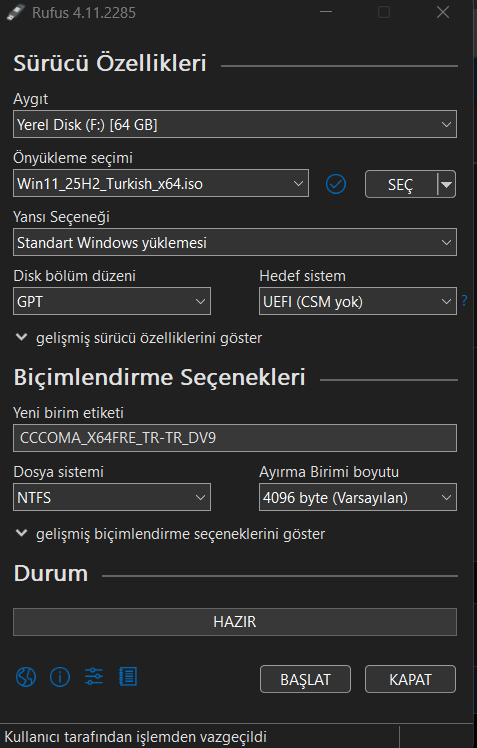
Task: Click the SEÇ button
Action: coord(401,184)
